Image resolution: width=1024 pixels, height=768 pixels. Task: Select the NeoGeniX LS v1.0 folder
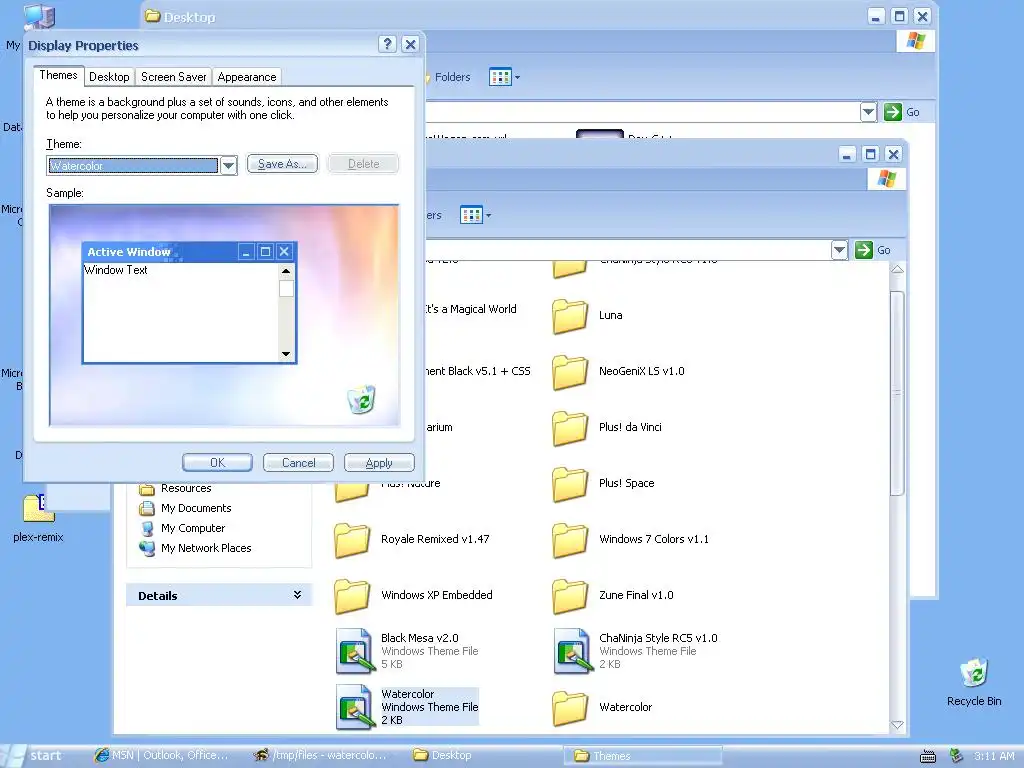point(618,372)
